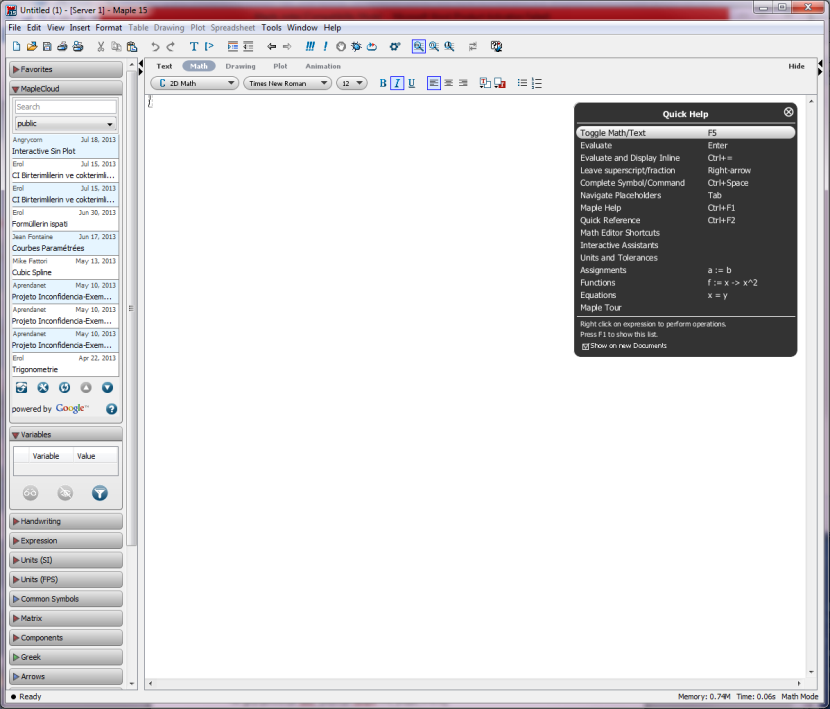Viewport: 830px width, 709px height.
Task: Toggle Show on new Documents checkbox
Action: 585,346
